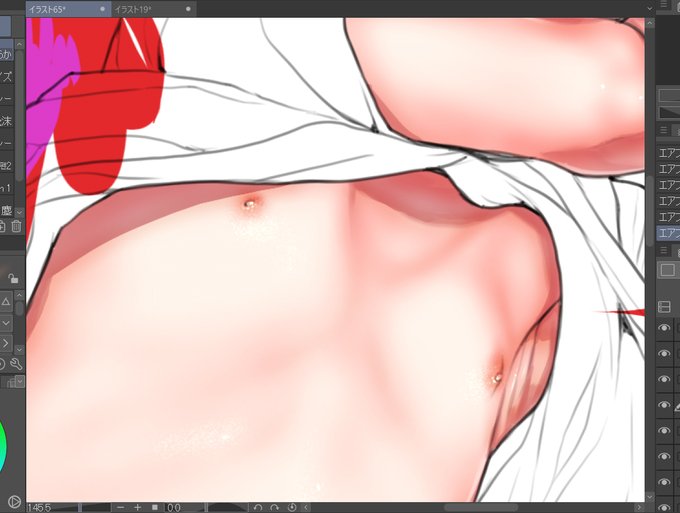
Task: Select the highlighted エア sub tool entry
Action: 668,233
